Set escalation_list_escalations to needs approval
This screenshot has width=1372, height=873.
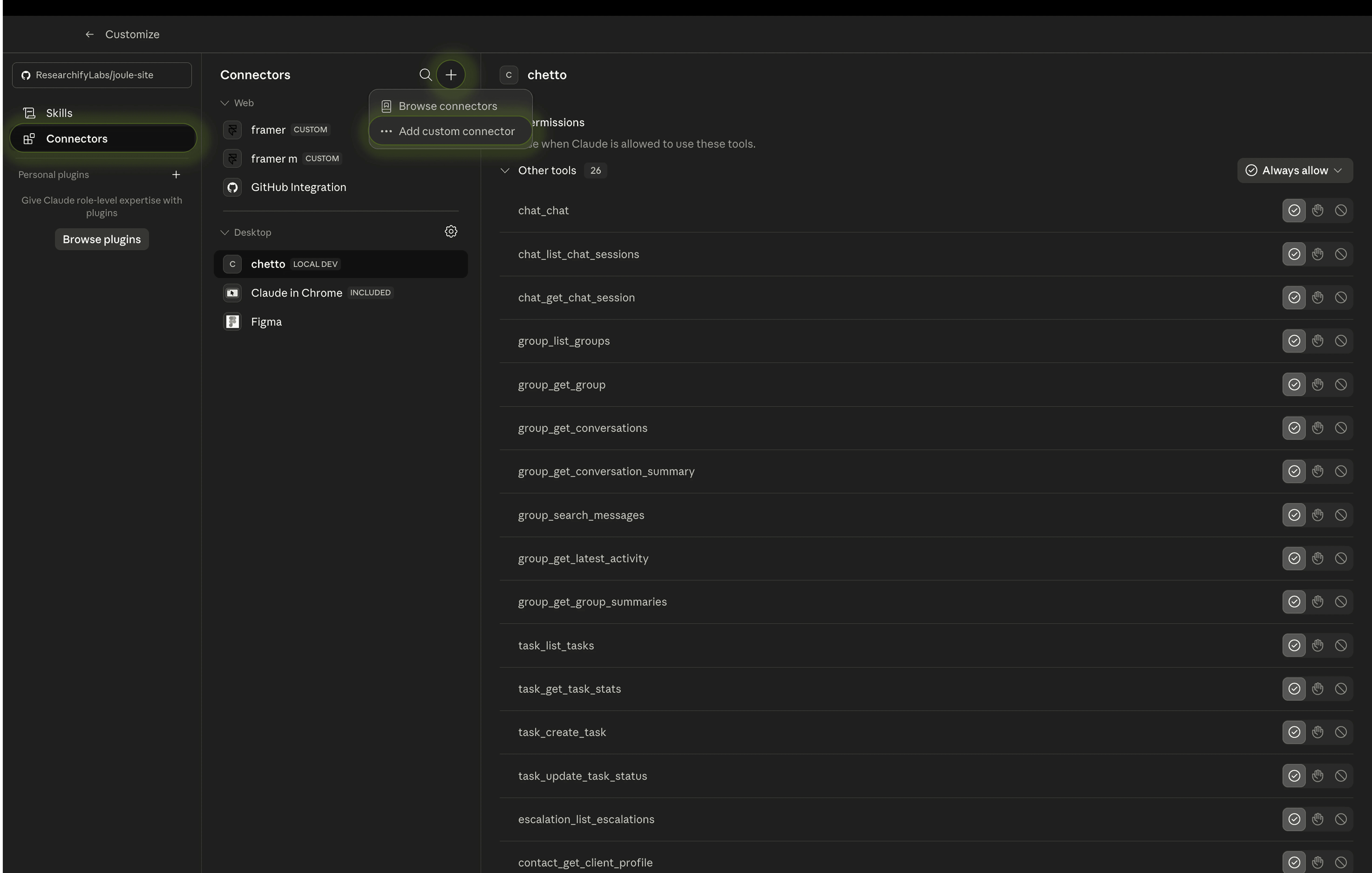(1317, 819)
